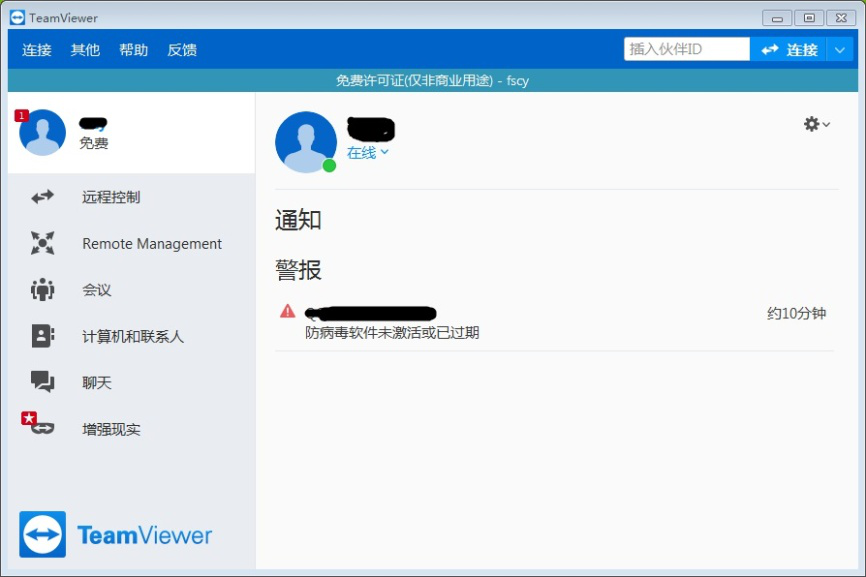Click the red warning triangle alert icon

(287, 311)
